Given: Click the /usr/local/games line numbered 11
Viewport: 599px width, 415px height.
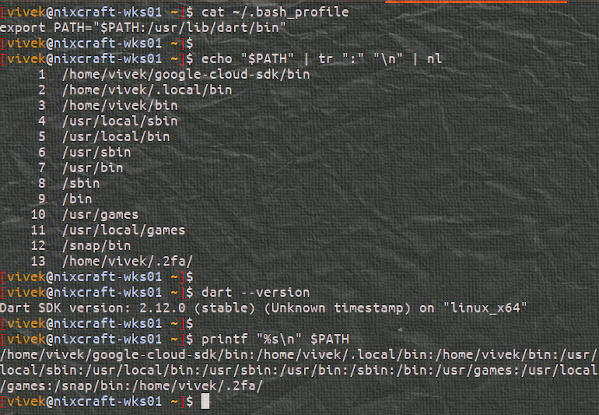Looking at the screenshot, I should pyautogui.click(x=124, y=230).
